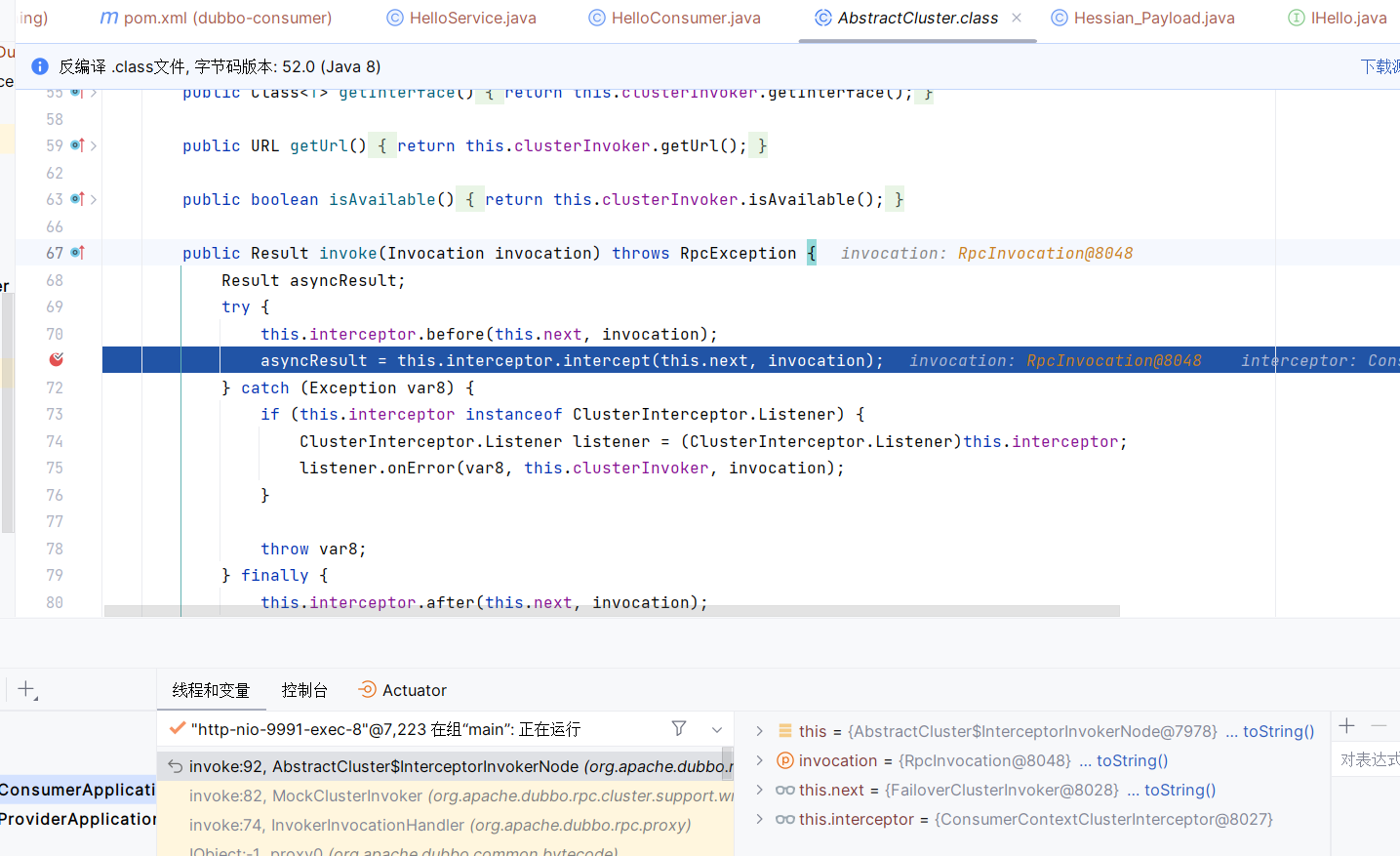
Task: Click the Actuator icon
Action: (x=367, y=690)
